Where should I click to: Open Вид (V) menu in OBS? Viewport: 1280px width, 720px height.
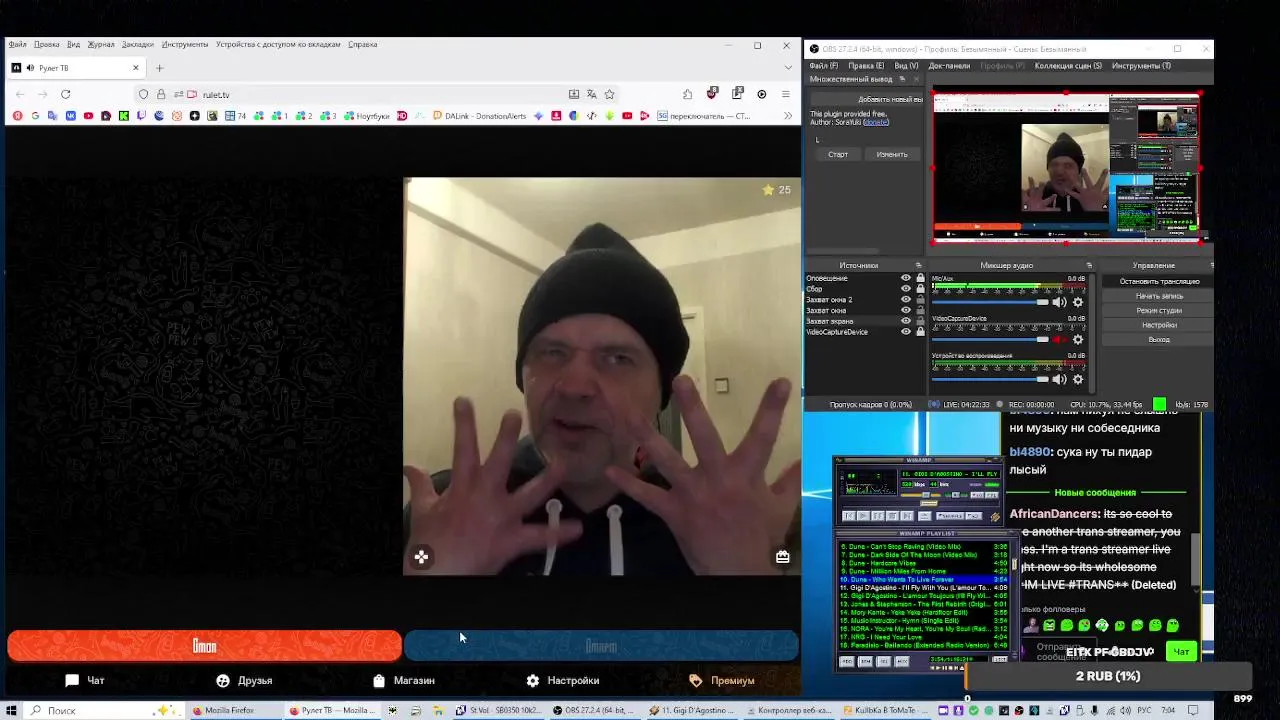[x=906, y=66]
